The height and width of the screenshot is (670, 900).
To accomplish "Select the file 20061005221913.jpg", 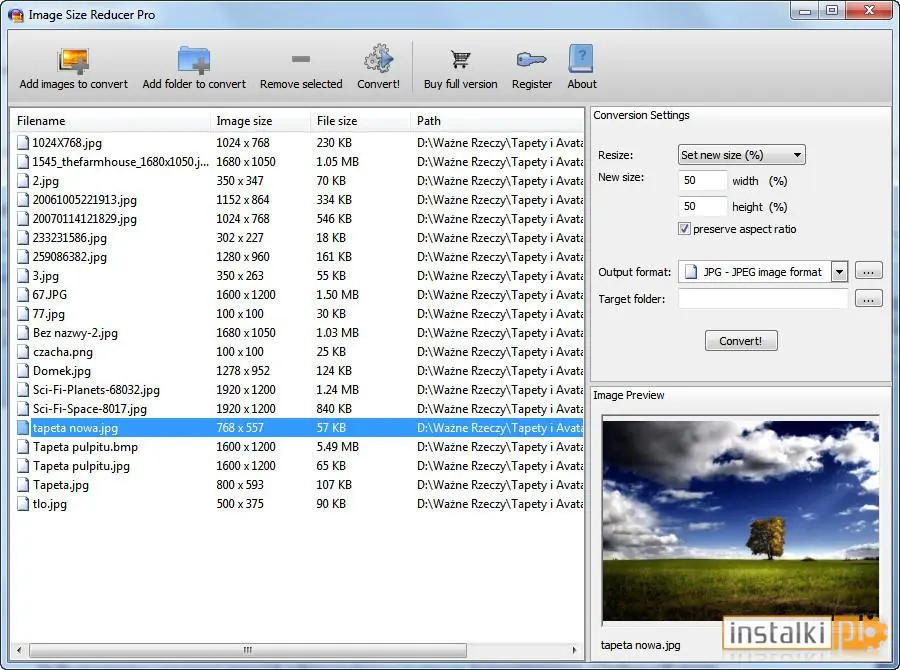I will (x=84, y=199).
